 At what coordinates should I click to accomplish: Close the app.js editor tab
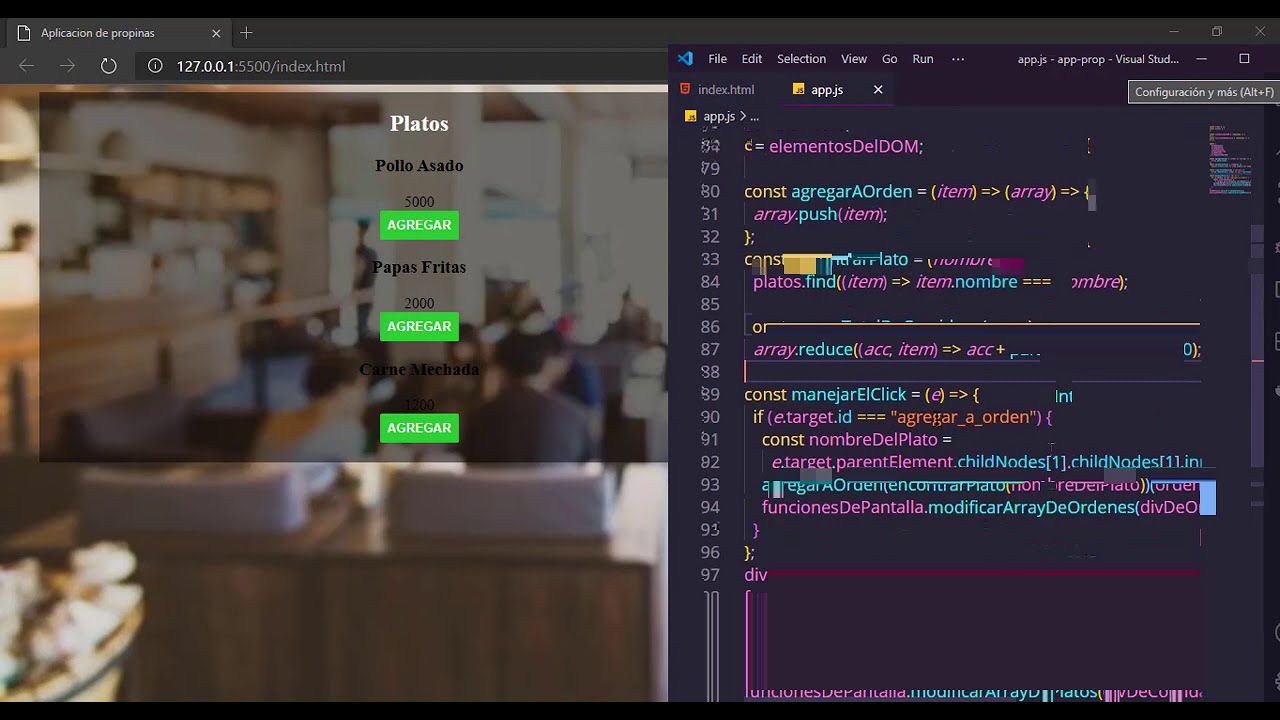(878, 90)
